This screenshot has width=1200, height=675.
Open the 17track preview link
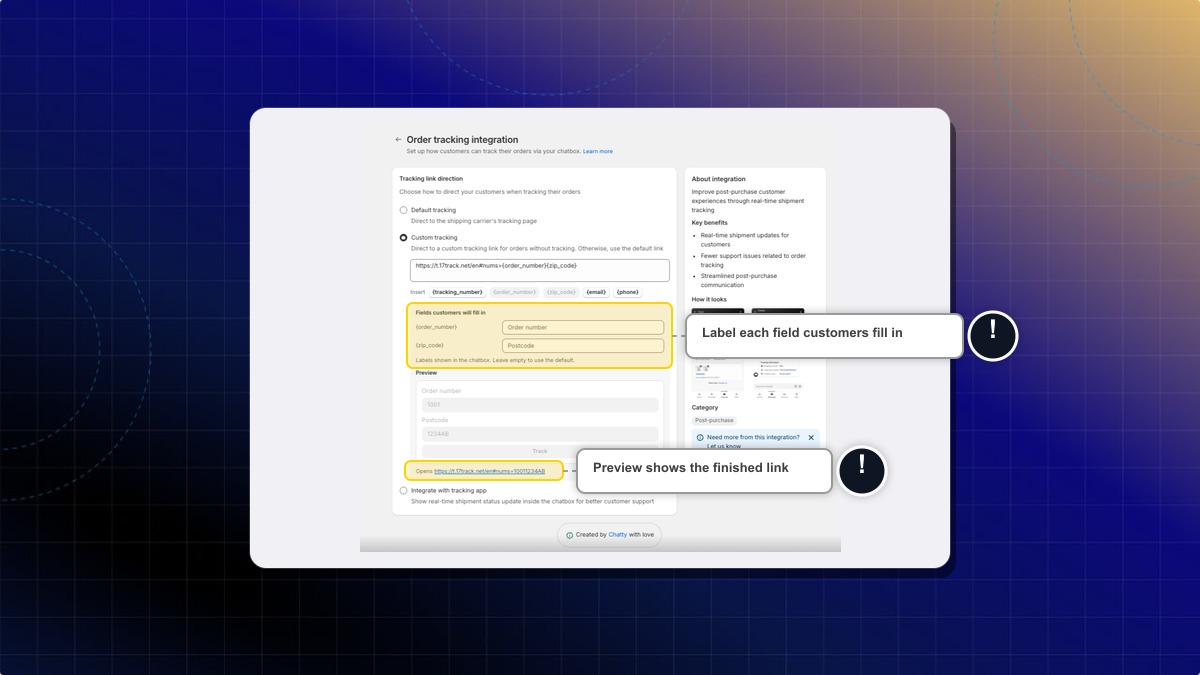tap(490, 470)
